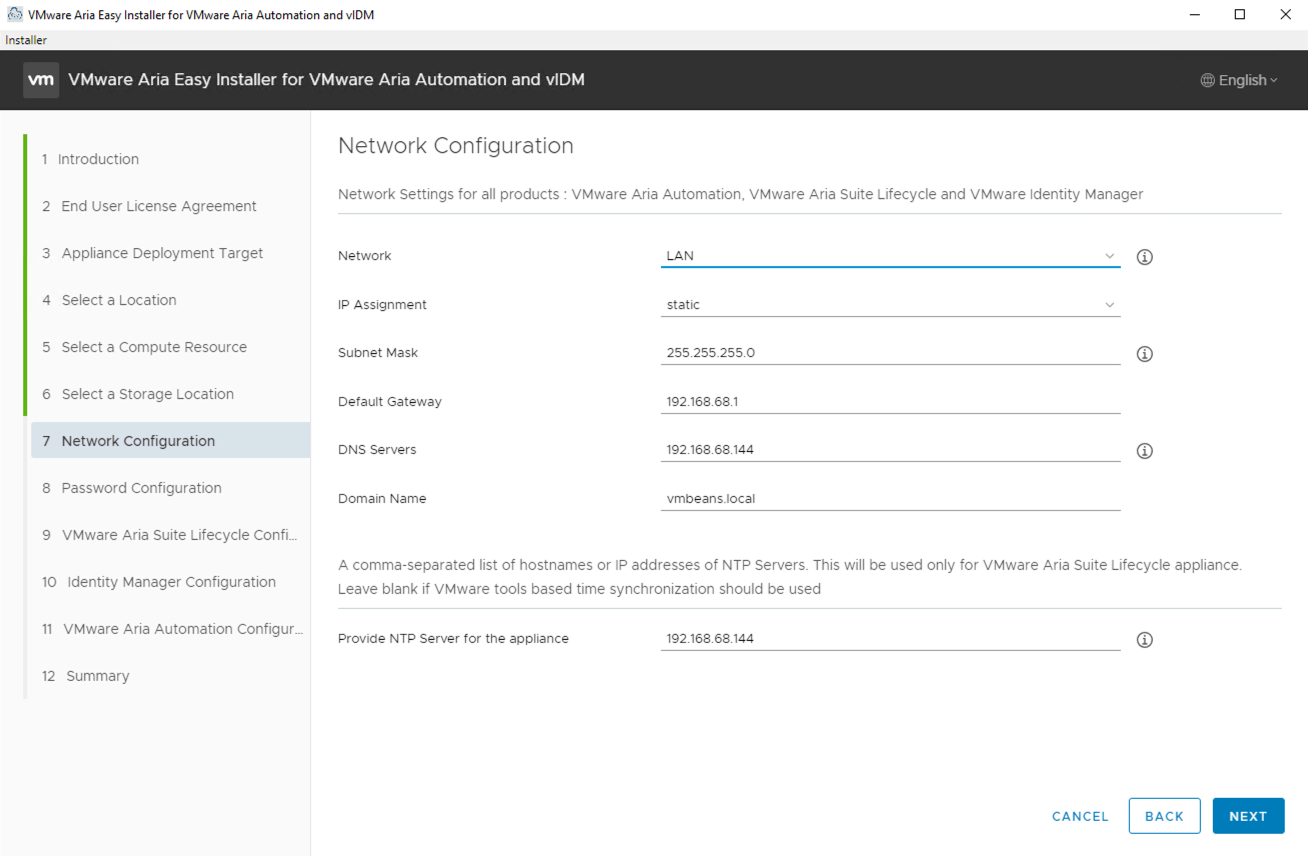Minimize the installer window
The width and height of the screenshot is (1308, 856).
click(x=1194, y=14)
